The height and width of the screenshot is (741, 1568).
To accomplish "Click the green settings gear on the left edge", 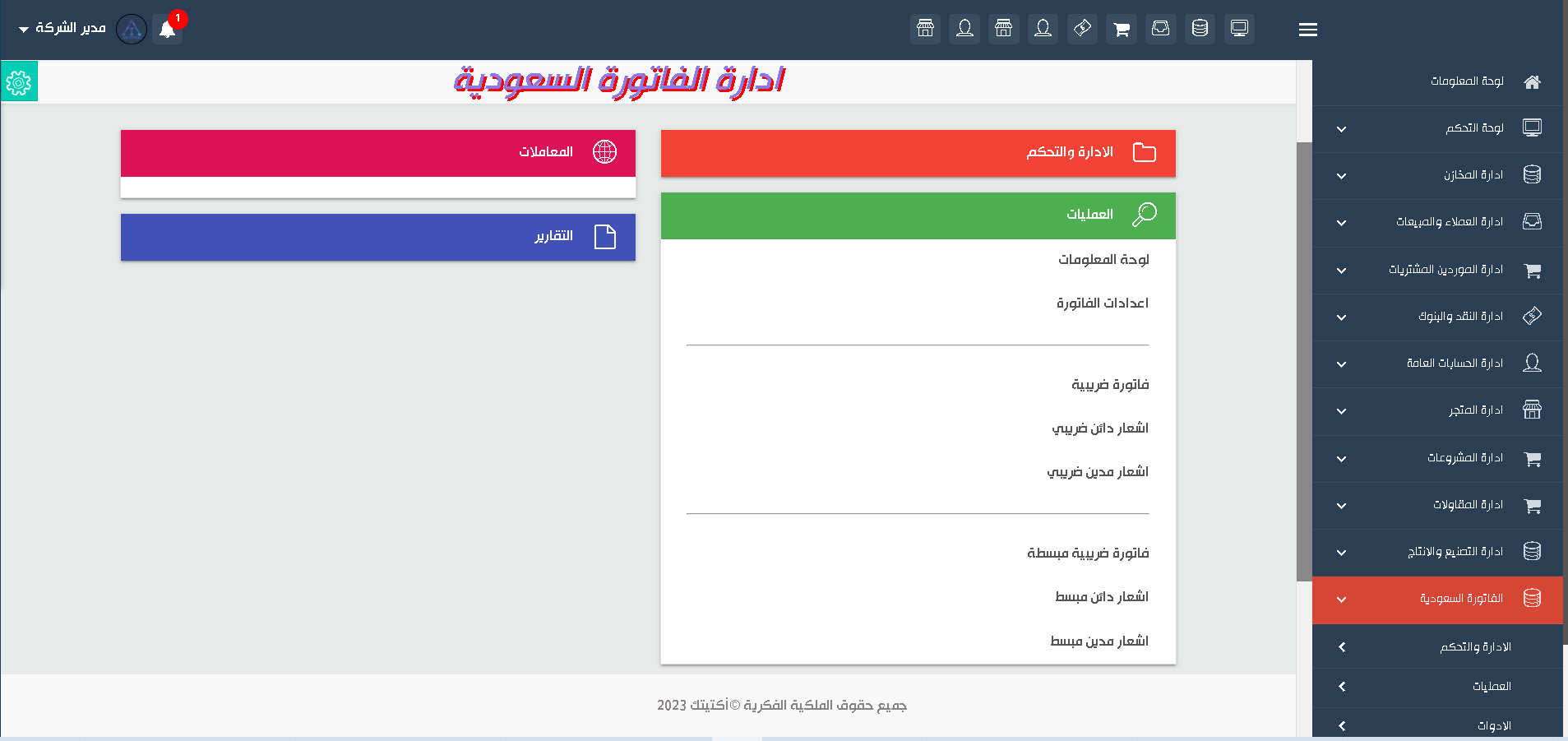I will click(19, 81).
